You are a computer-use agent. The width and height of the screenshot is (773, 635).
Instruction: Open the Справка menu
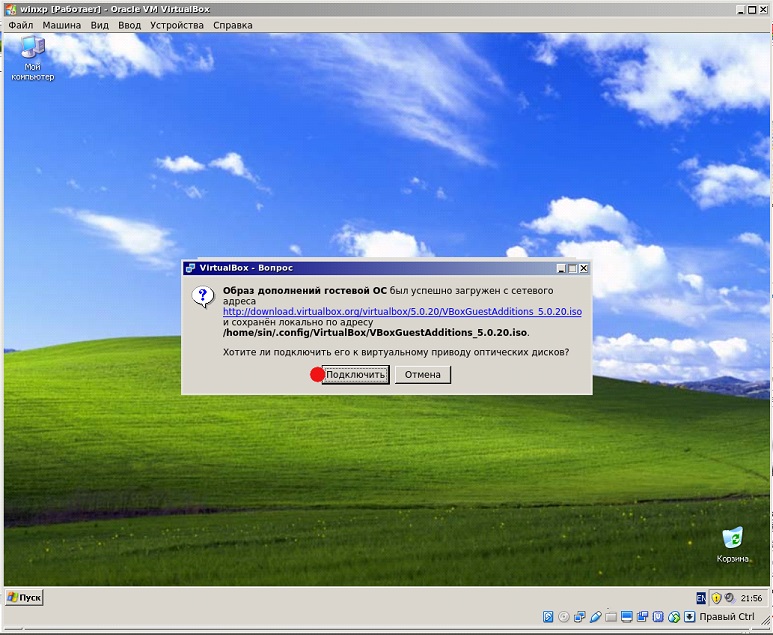(233, 25)
